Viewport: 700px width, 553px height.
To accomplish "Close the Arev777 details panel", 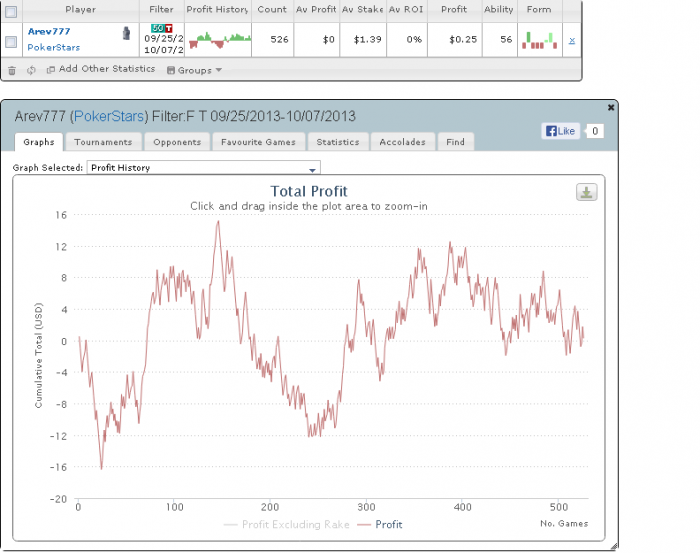I will (x=611, y=107).
